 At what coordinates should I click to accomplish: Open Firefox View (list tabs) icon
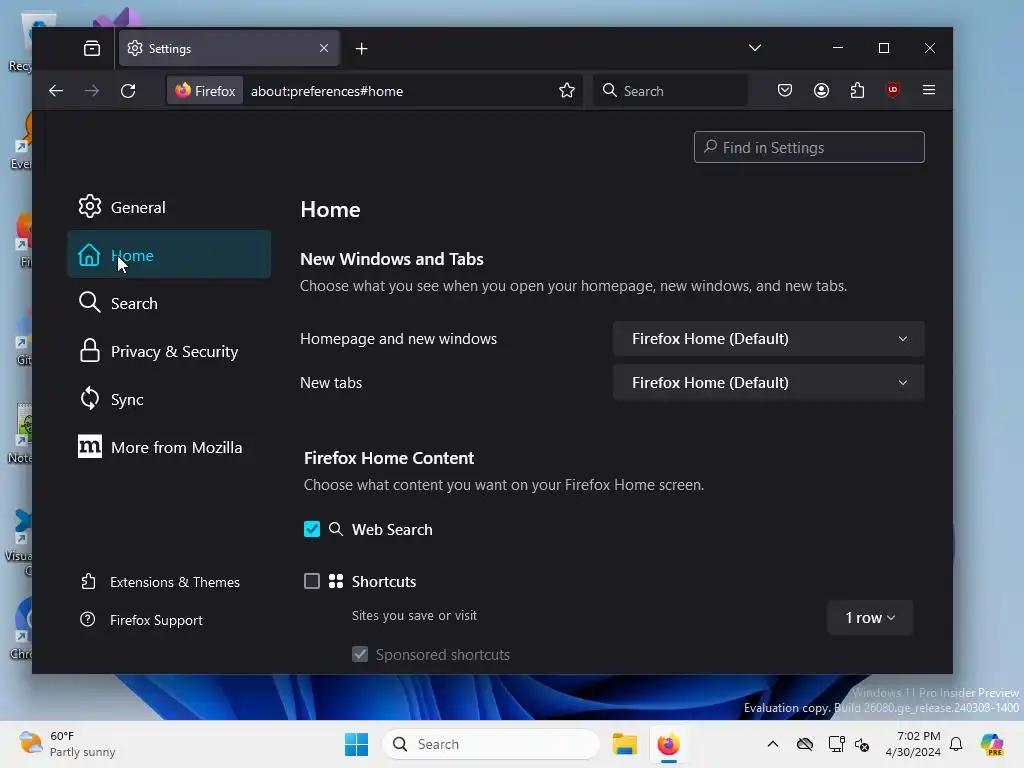(x=92, y=48)
